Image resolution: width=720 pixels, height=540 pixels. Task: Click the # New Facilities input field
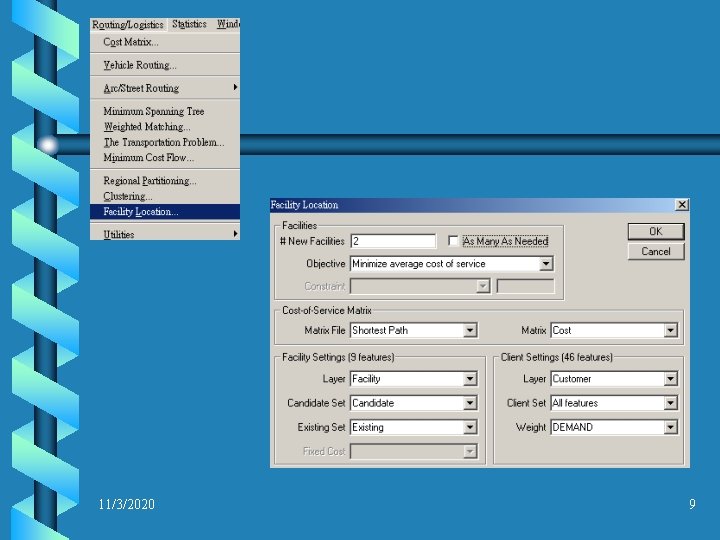pyautogui.click(x=393, y=241)
